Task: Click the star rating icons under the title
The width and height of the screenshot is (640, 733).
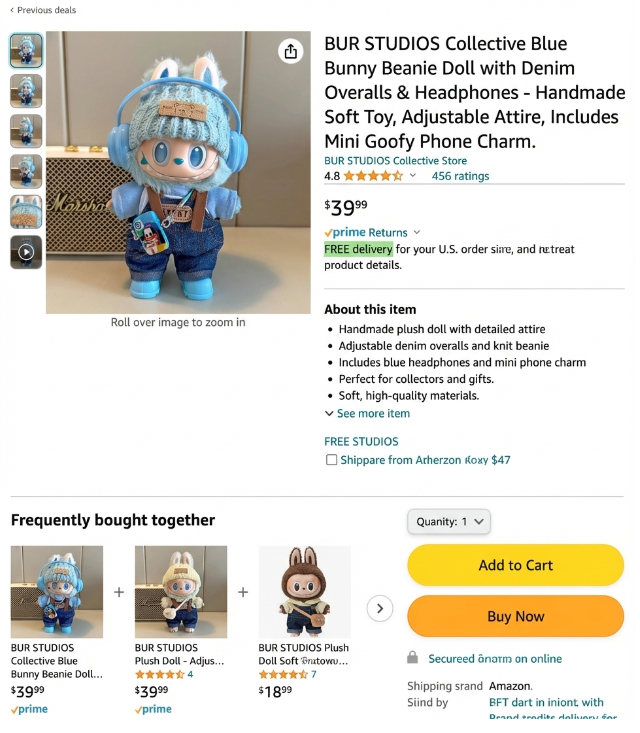Action: (x=373, y=176)
